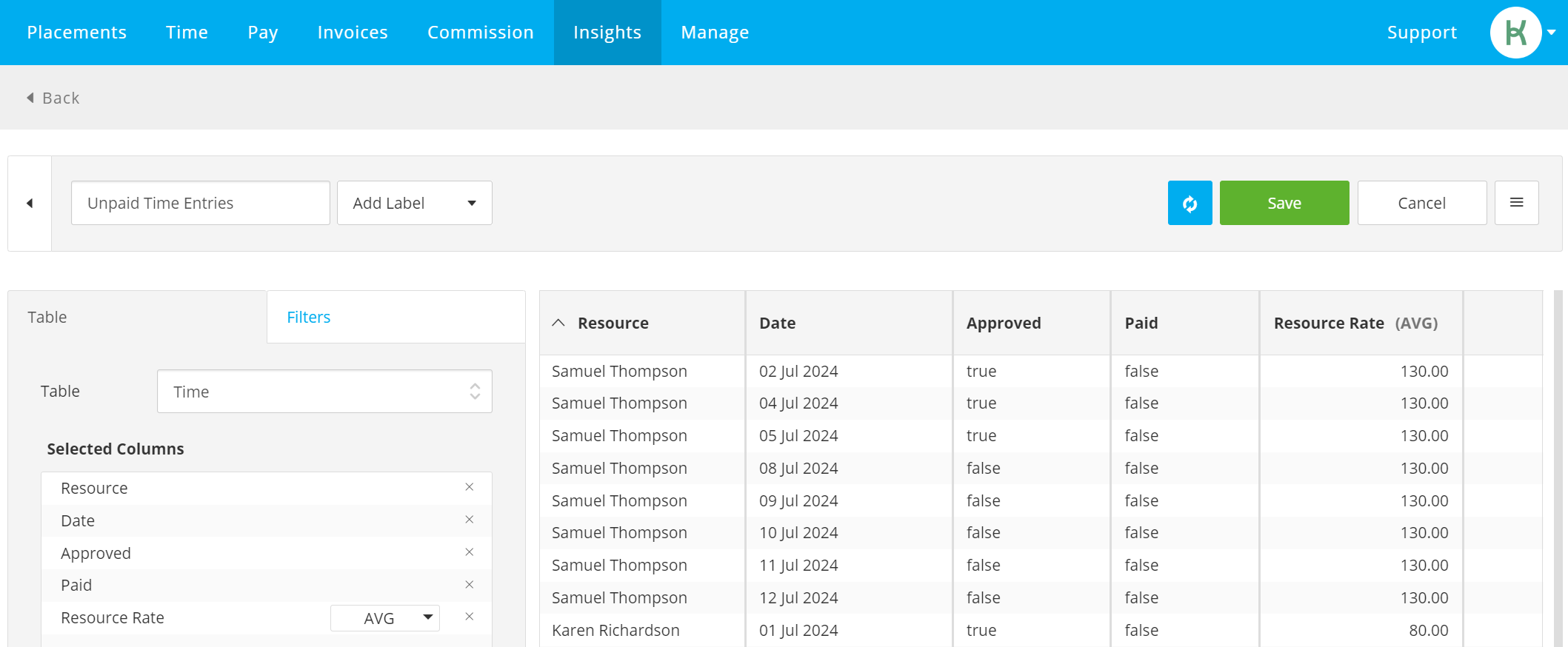Switch to the Filters tab
The image size is (1568, 647).
coord(396,317)
